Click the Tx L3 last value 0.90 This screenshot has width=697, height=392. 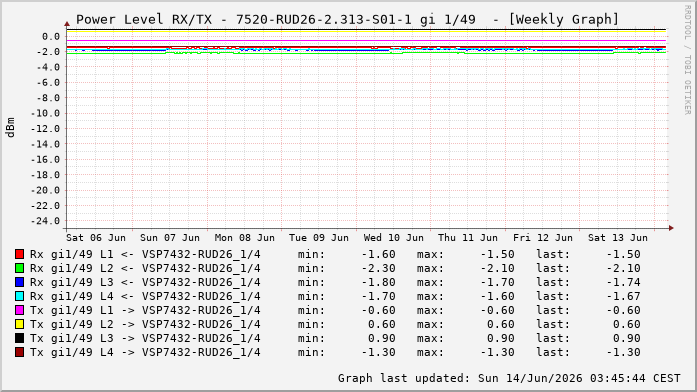click(627, 338)
